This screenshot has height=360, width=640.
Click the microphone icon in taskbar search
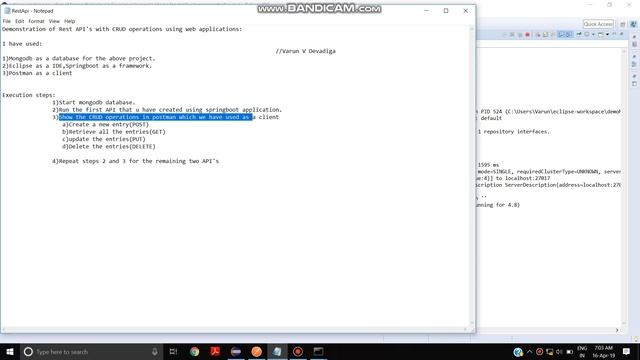tap(155, 351)
